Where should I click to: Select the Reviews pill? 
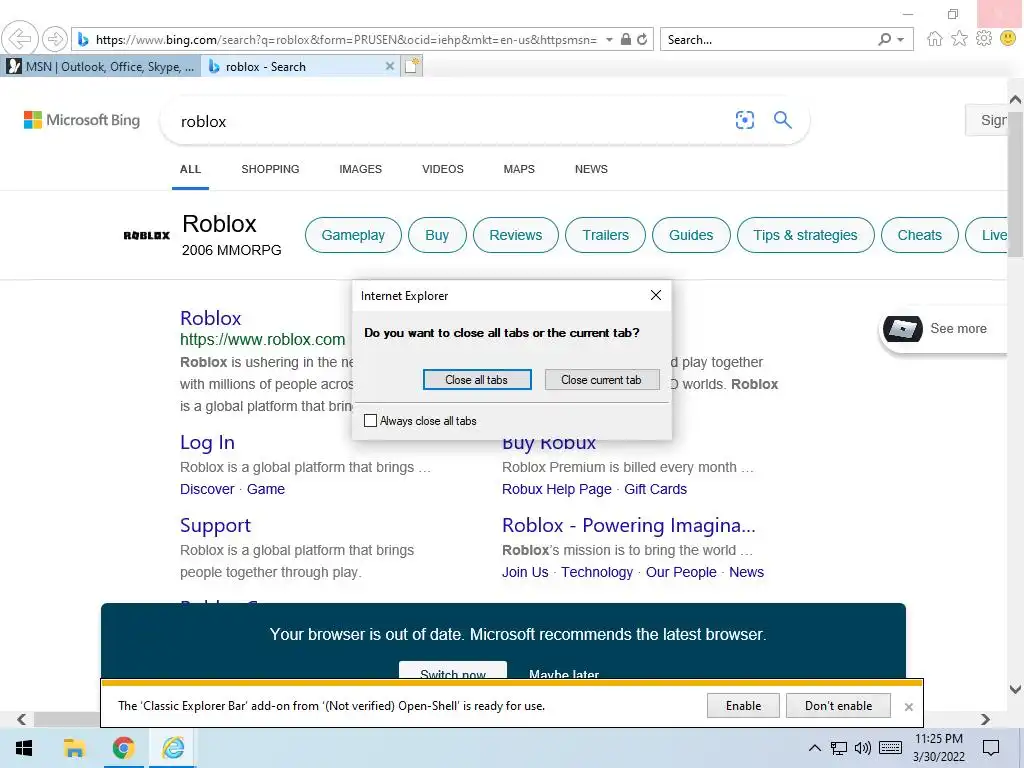(516, 235)
